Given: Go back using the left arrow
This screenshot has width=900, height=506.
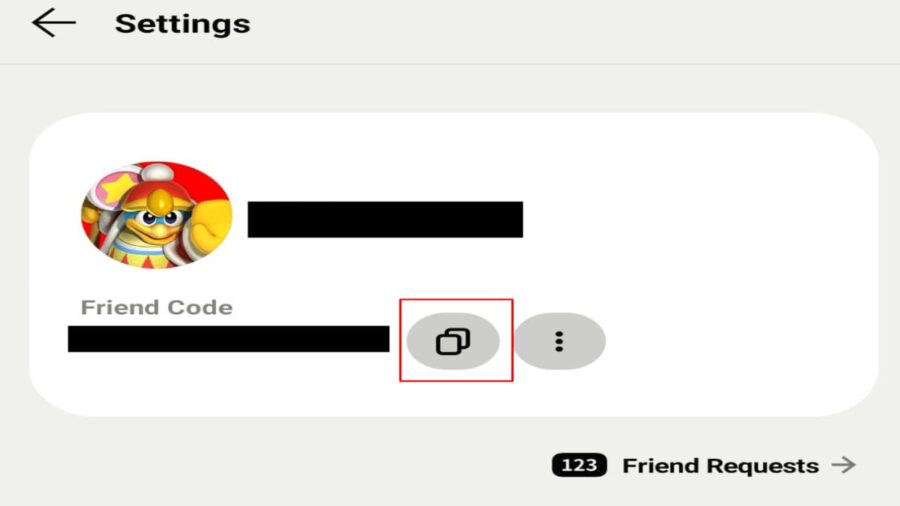Looking at the screenshot, I should tap(54, 23).
